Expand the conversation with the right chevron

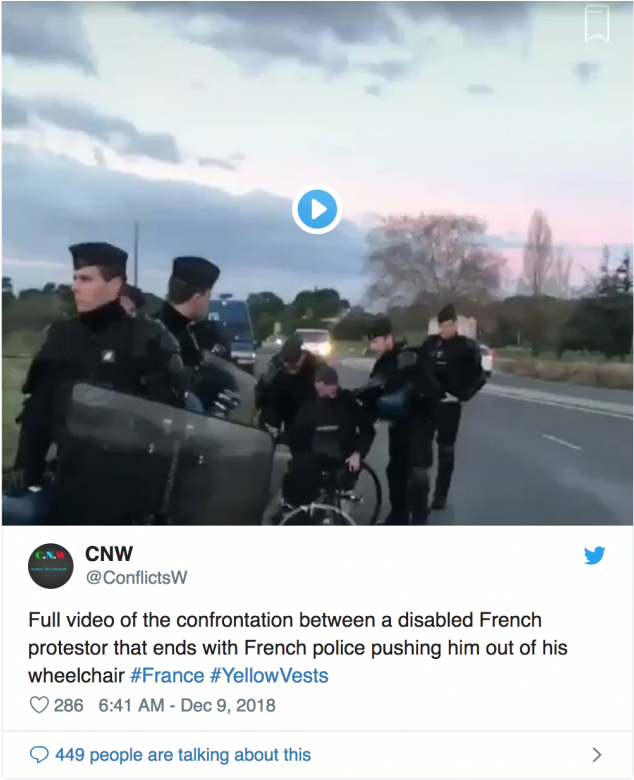597,755
